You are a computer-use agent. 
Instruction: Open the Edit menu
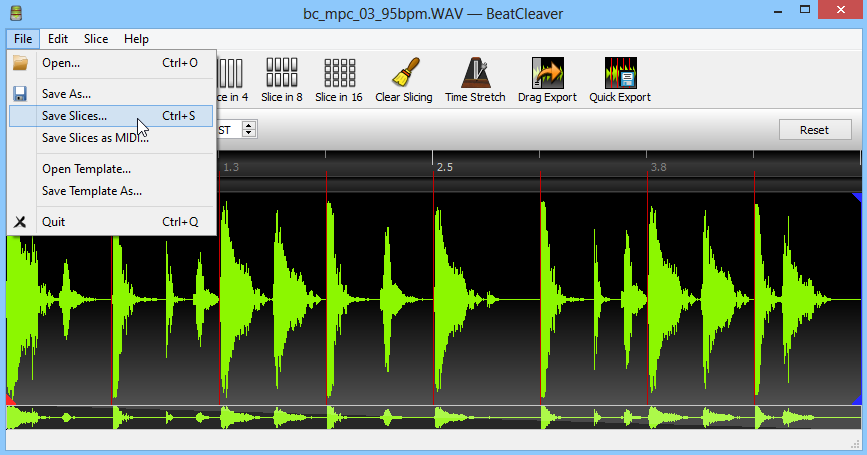(58, 39)
